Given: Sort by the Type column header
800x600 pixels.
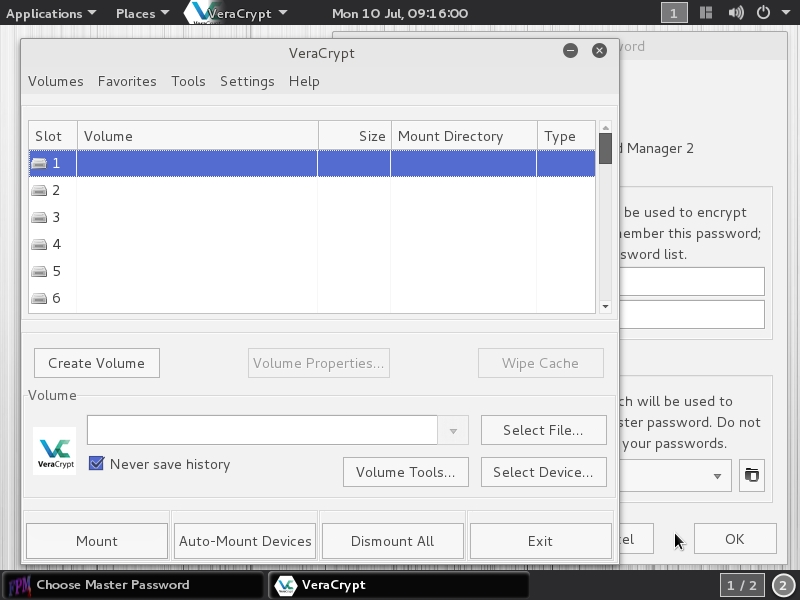Looking at the screenshot, I should (x=566, y=136).
